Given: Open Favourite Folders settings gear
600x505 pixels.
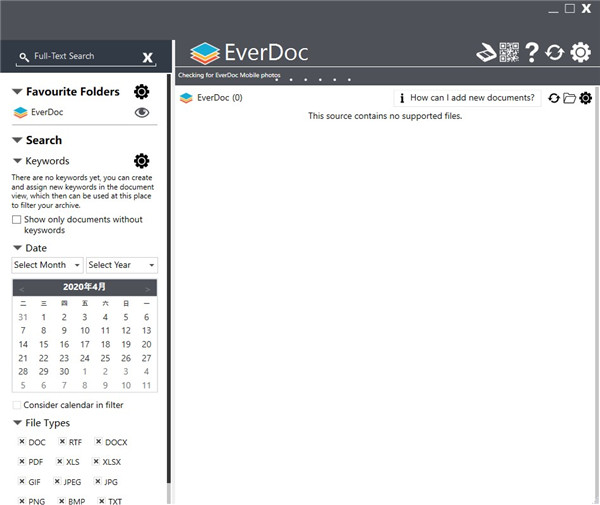Looking at the screenshot, I should pos(142,92).
